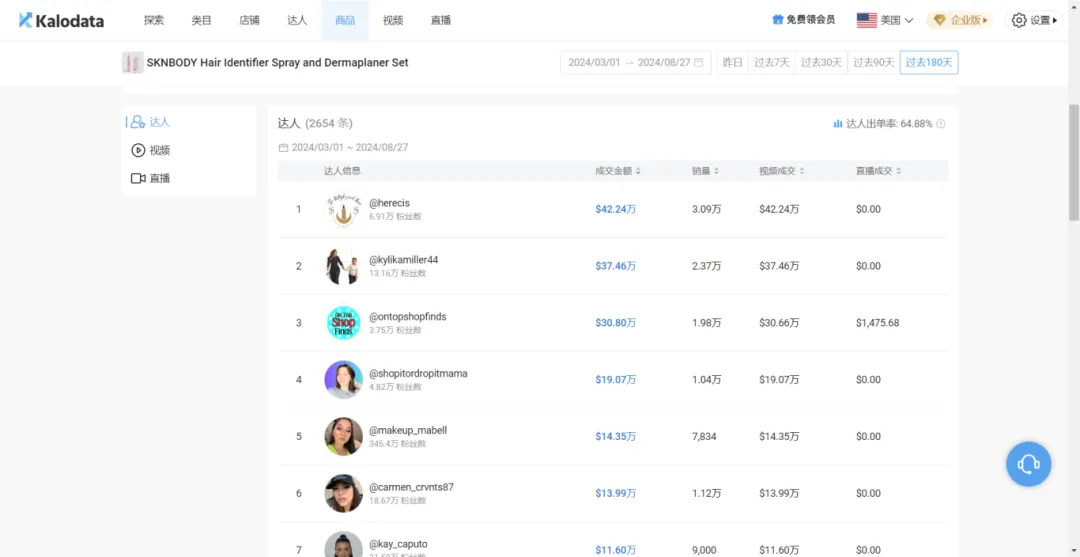Open the 2024/03/01 to 2024/08/27 date range picker
The image size is (1080, 557).
click(635, 63)
